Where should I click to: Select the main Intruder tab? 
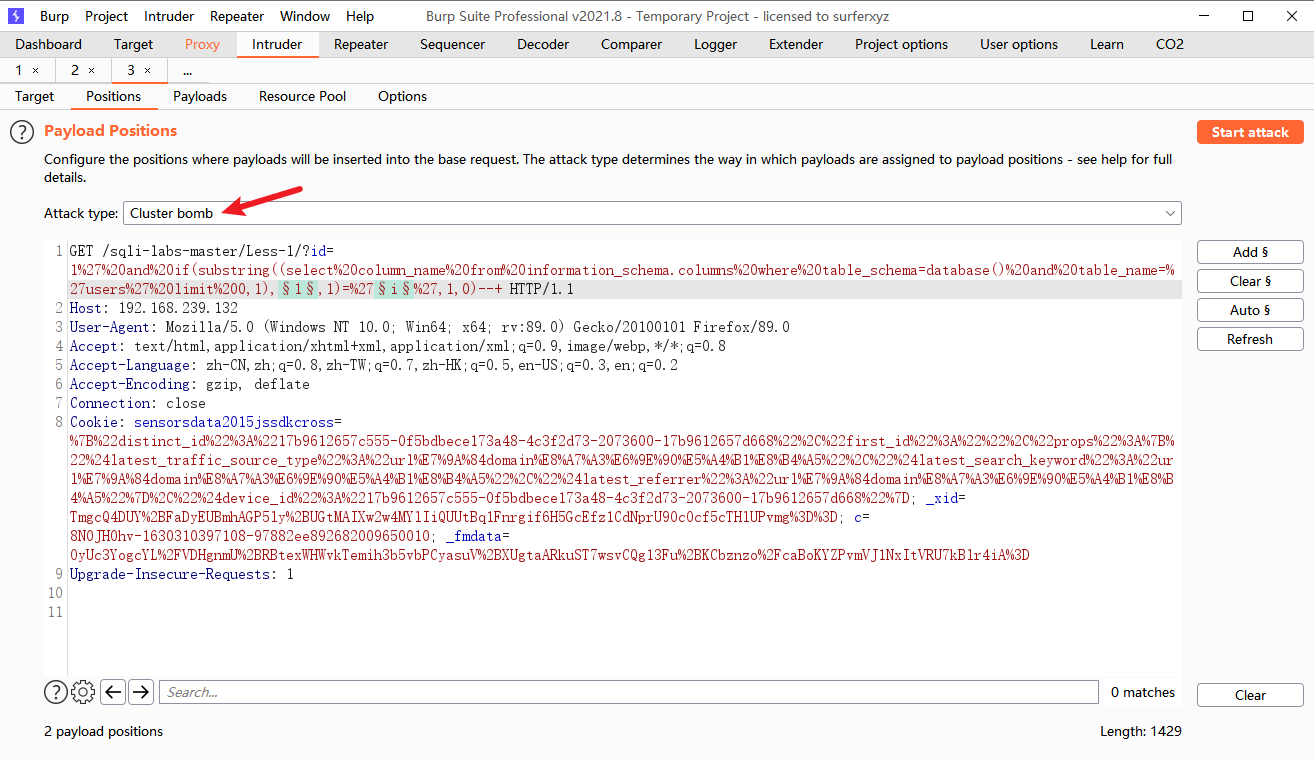click(x=277, y=44)
